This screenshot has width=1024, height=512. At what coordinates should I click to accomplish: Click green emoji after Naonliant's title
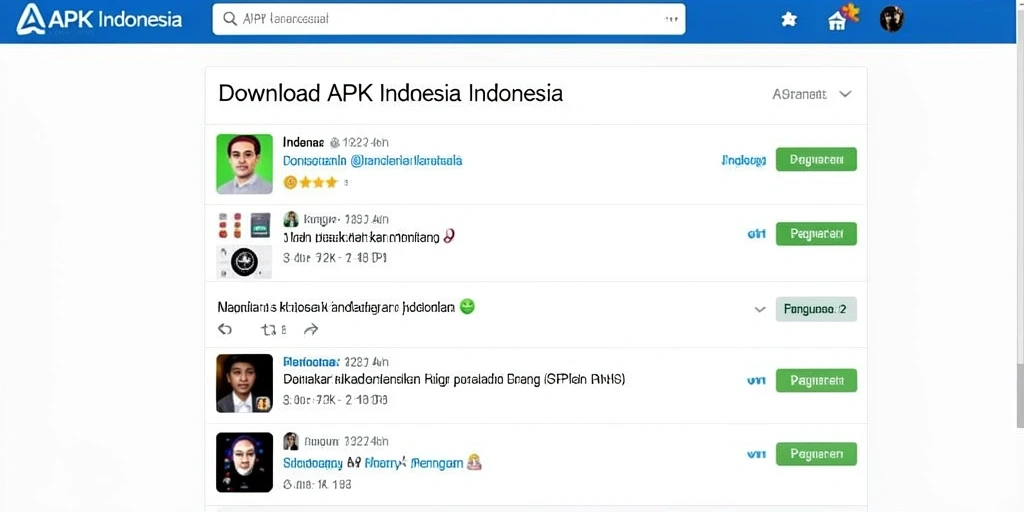pos(466,306)
